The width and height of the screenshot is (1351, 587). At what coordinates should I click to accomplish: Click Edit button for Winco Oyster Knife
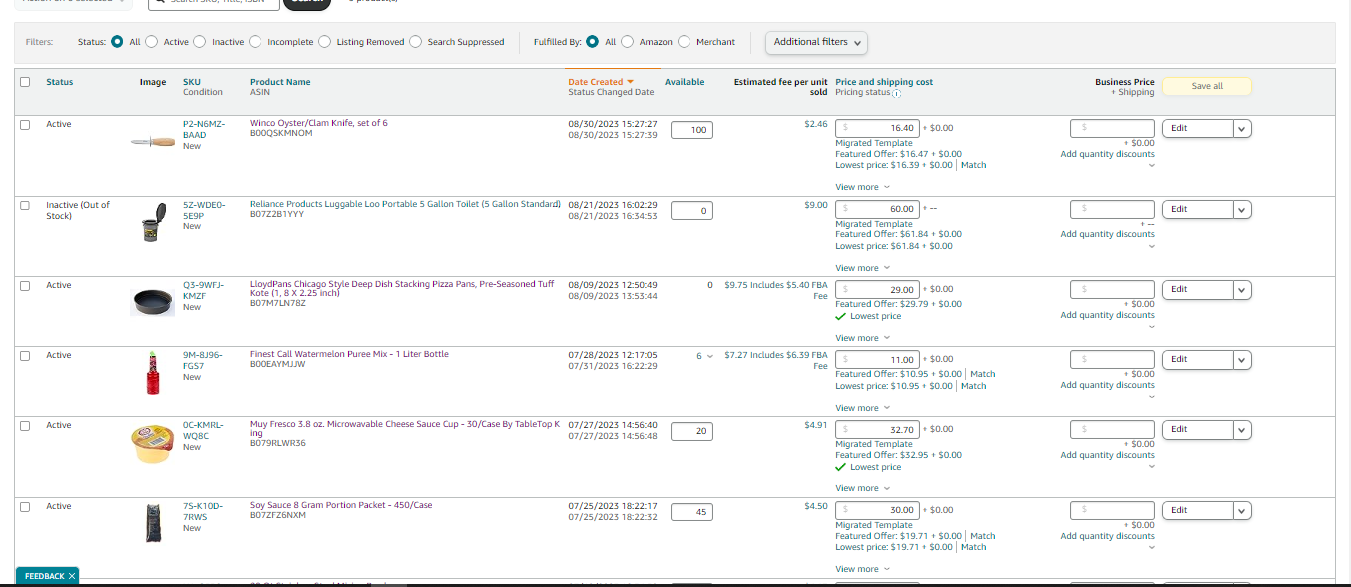1197,128
